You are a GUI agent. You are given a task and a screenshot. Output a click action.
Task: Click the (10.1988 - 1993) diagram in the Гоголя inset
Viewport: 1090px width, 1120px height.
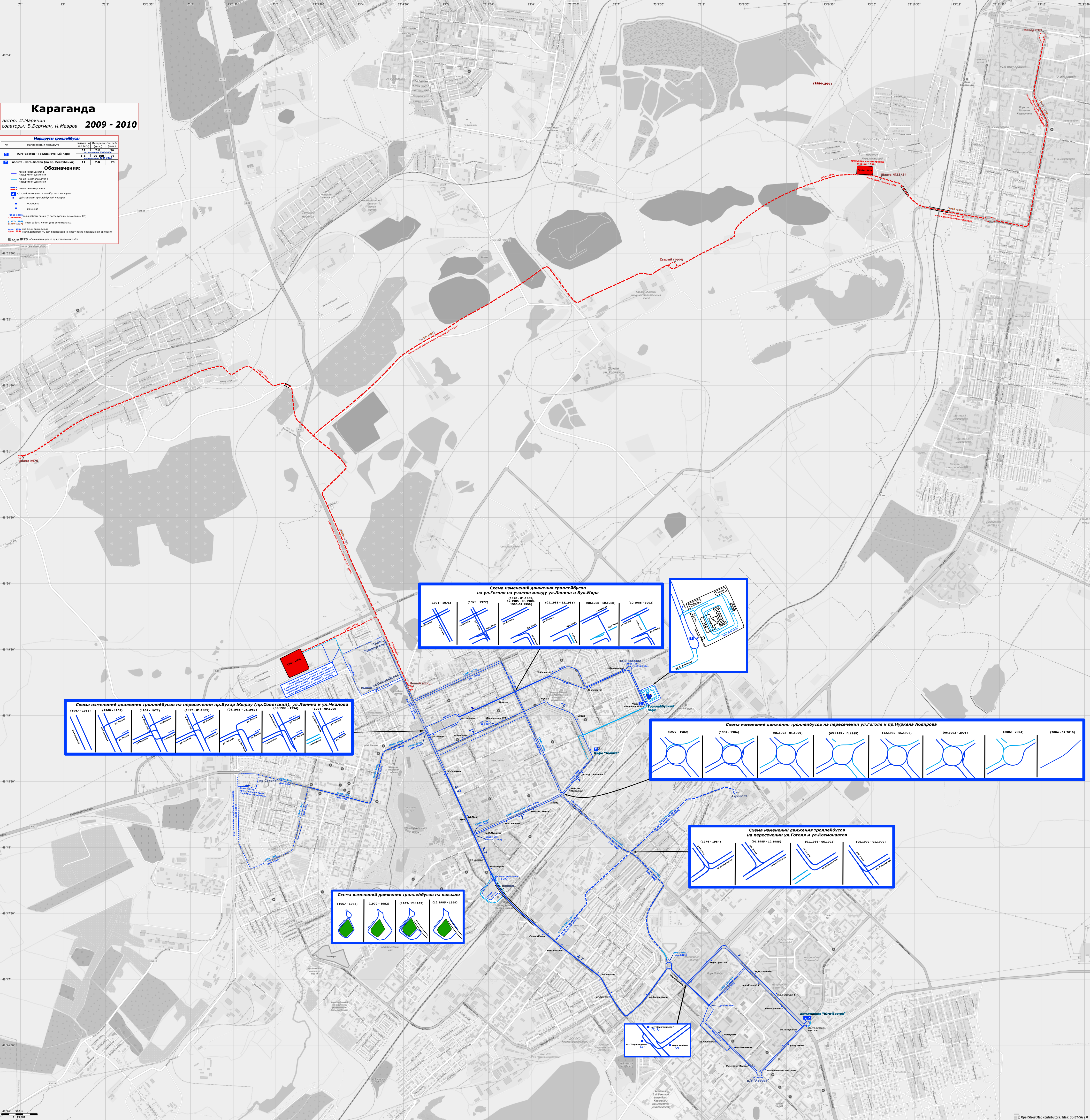[x=640, y=624]
